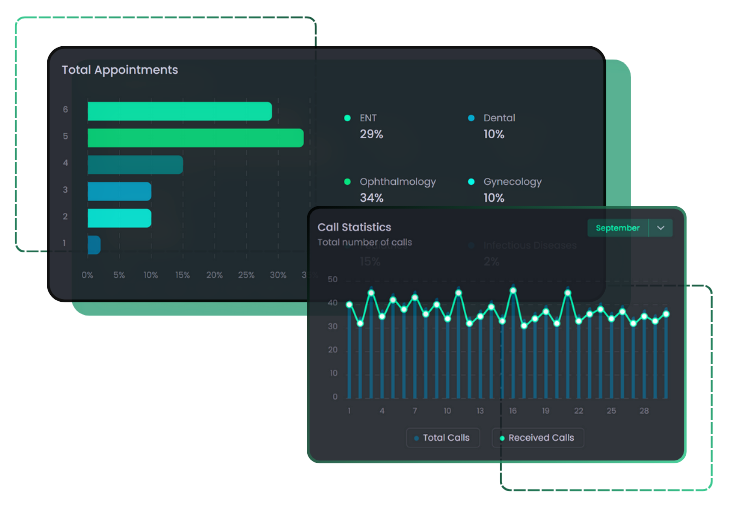Click the green dot beside ENT
This screenshot has height=525, width=754.
(347, 118)
